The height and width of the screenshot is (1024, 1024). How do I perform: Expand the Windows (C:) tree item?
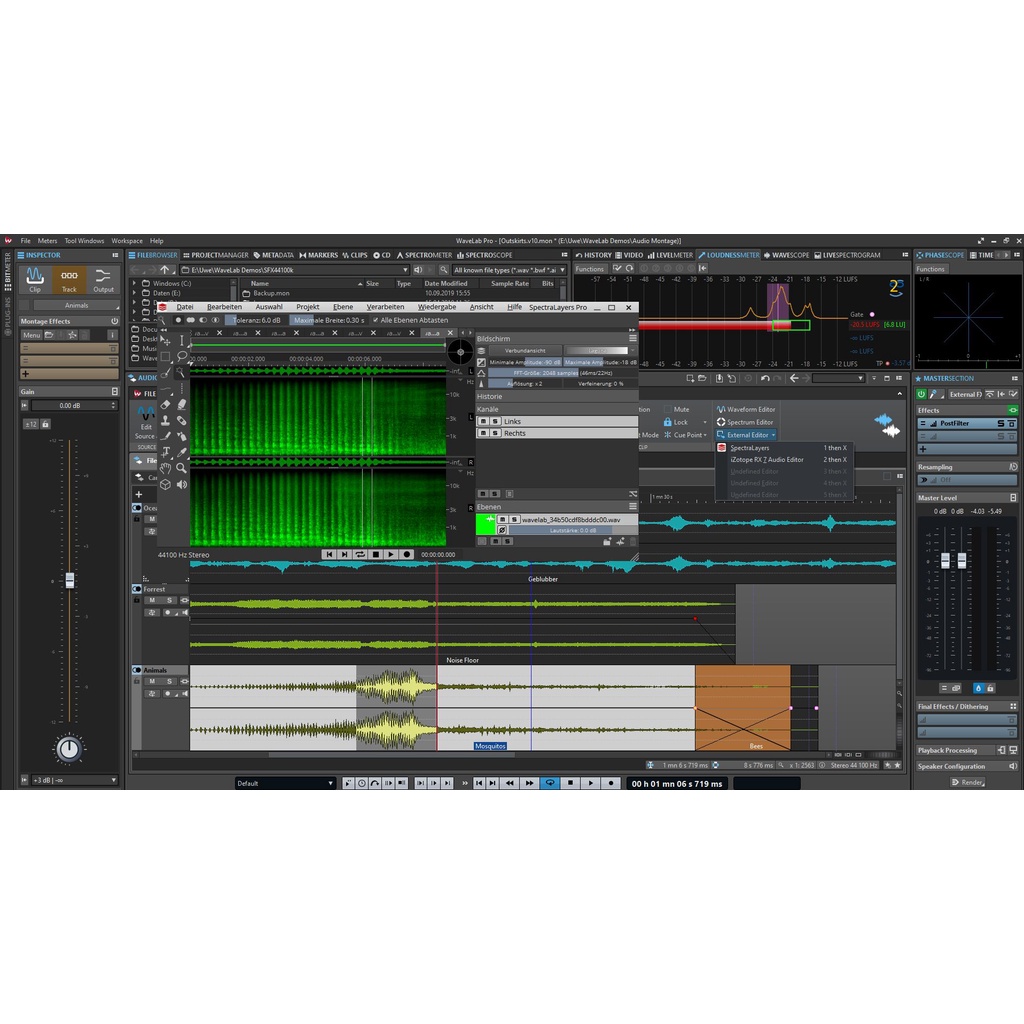(x=136, y=284)
